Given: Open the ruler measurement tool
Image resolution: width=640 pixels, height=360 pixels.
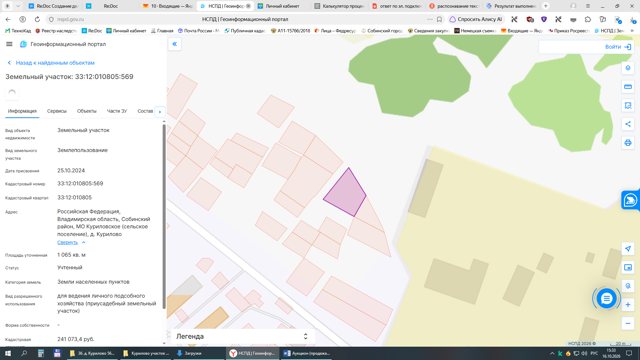Looking at the screenshot, I should tap(628, 87).
